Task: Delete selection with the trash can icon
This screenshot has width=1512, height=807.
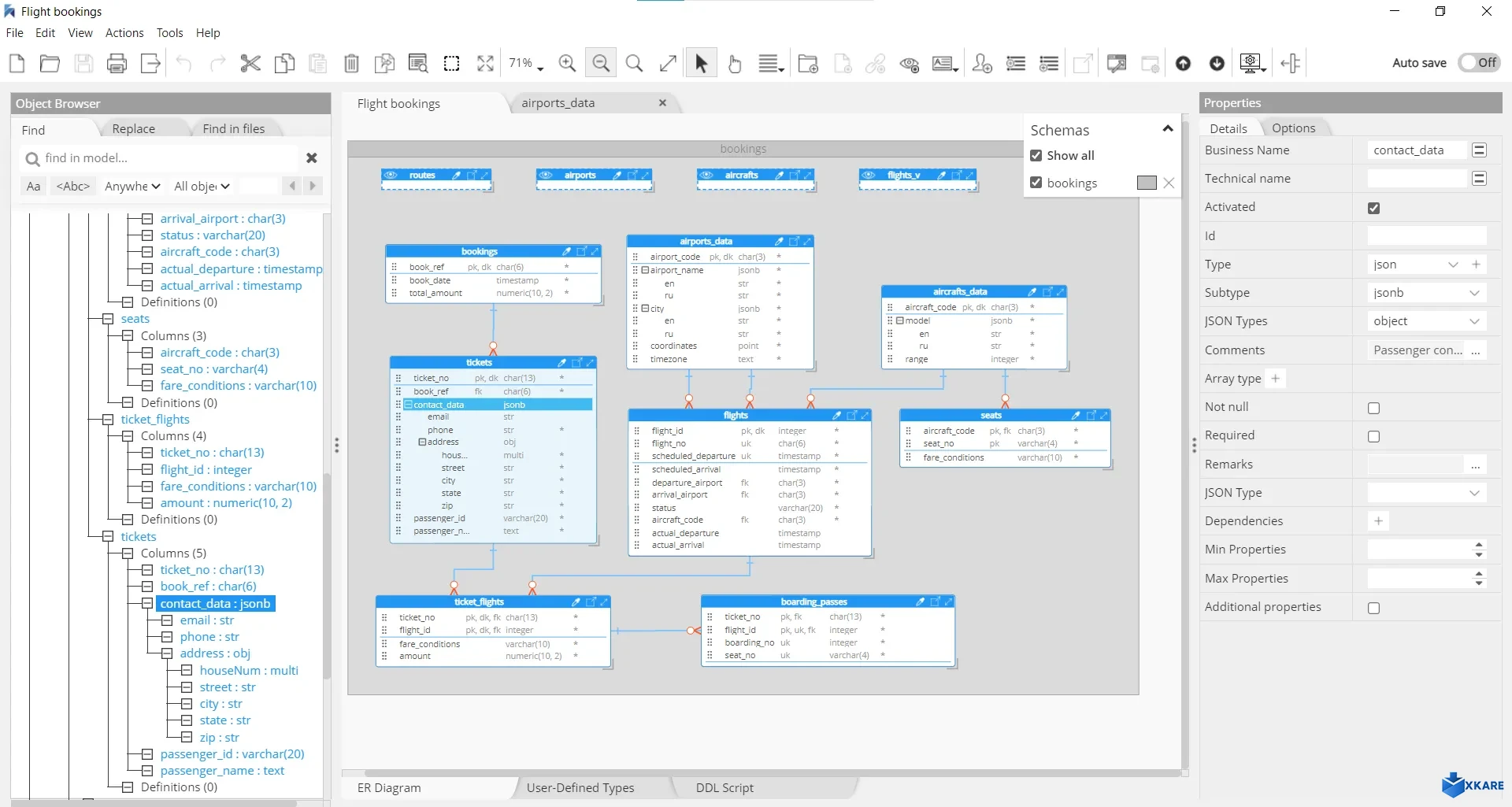Action: tap(351, 64)
